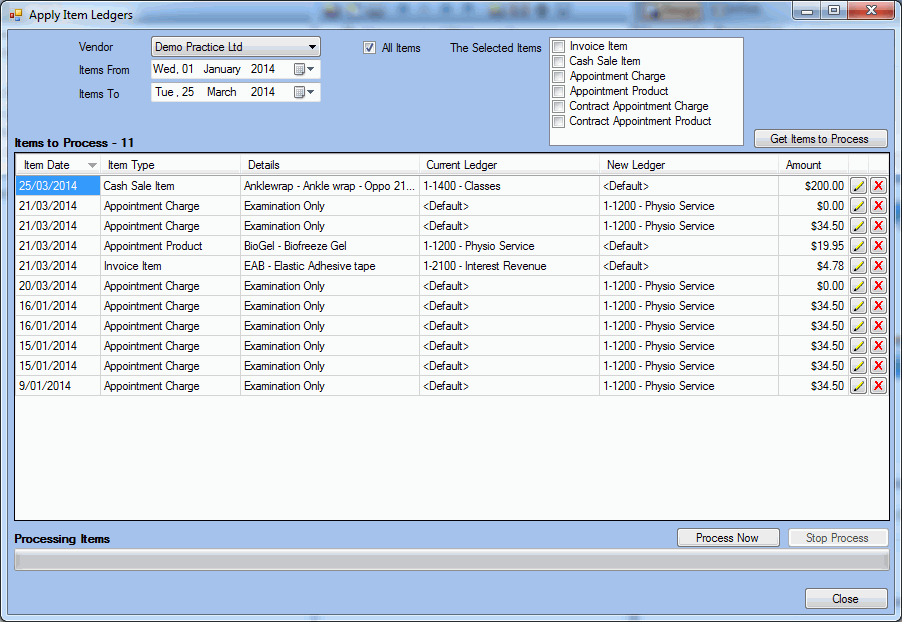Delete the 9/01/2014 Appointment Charge row
This screenshot has width=902, height=622.
[878, 386]
